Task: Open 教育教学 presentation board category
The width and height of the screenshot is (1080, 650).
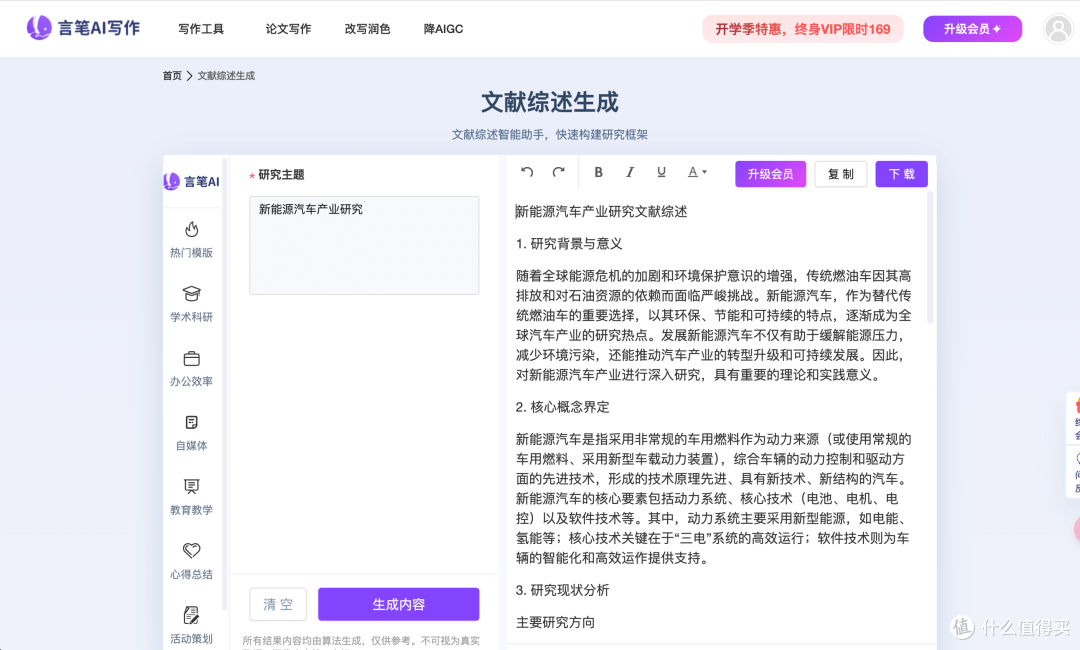Action: click(x=191, y=496)
